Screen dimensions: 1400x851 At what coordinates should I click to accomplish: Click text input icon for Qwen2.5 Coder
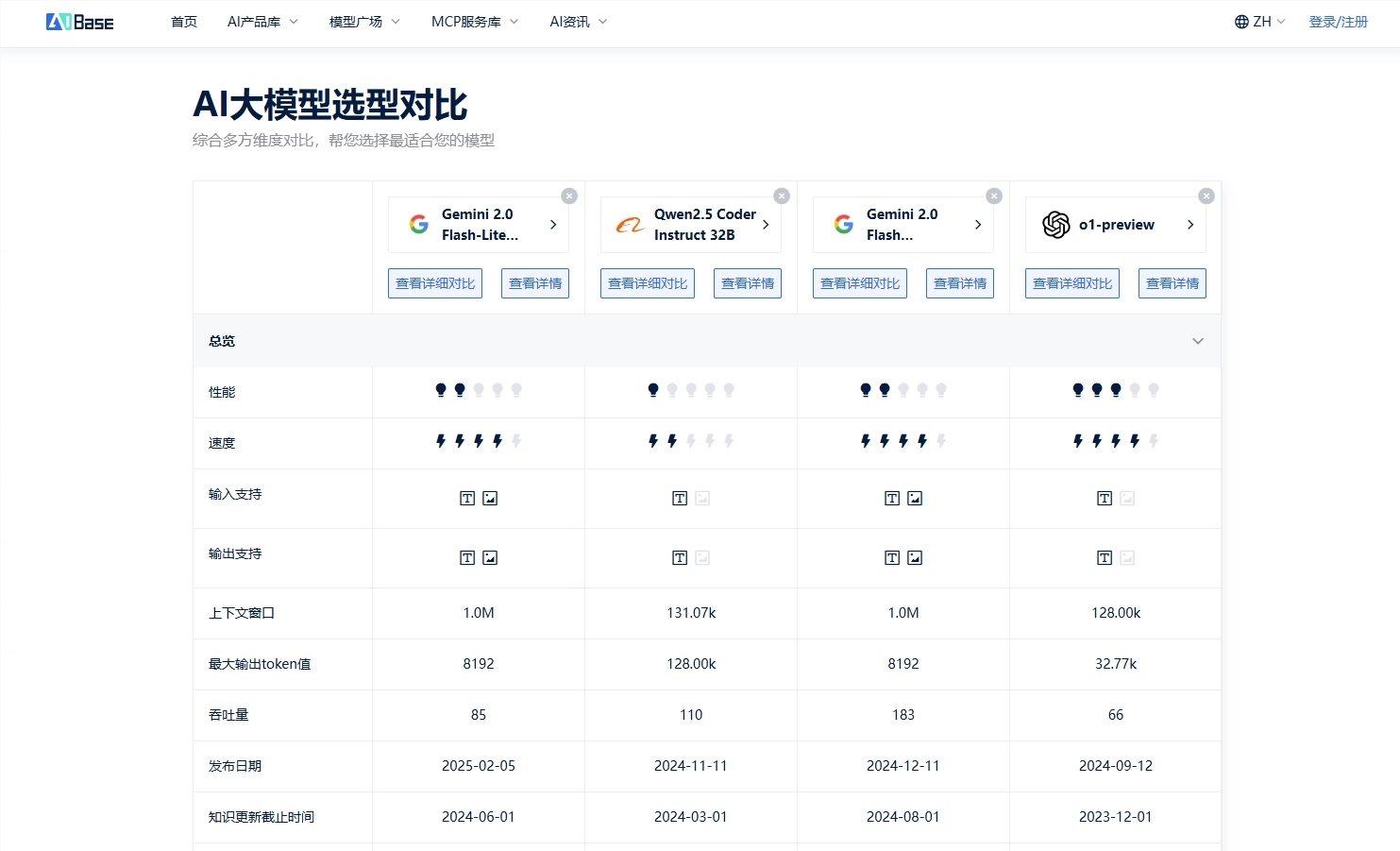pyautogui.click(x=680, y=499)
